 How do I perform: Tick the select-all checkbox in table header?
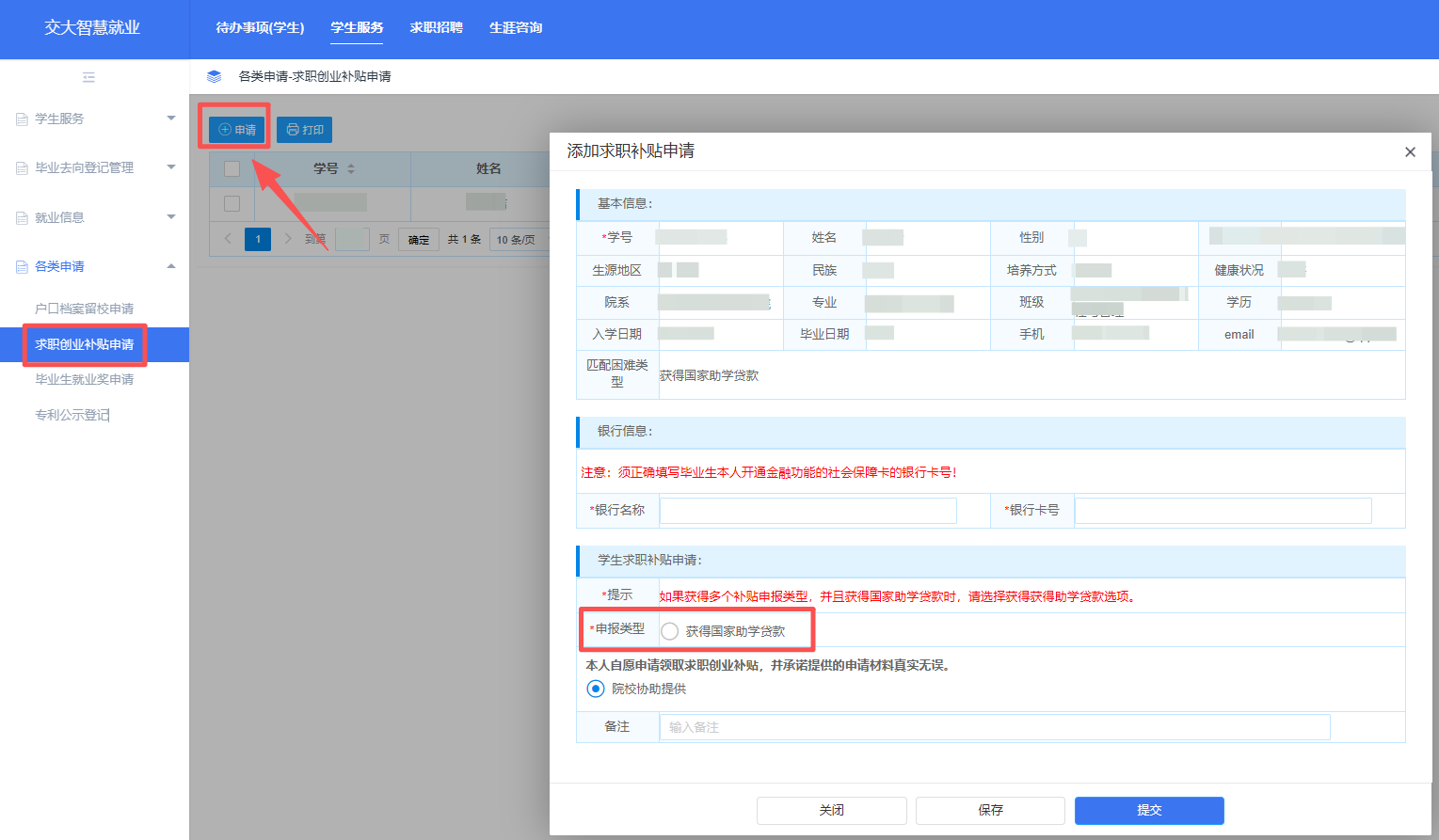point(232,169)
